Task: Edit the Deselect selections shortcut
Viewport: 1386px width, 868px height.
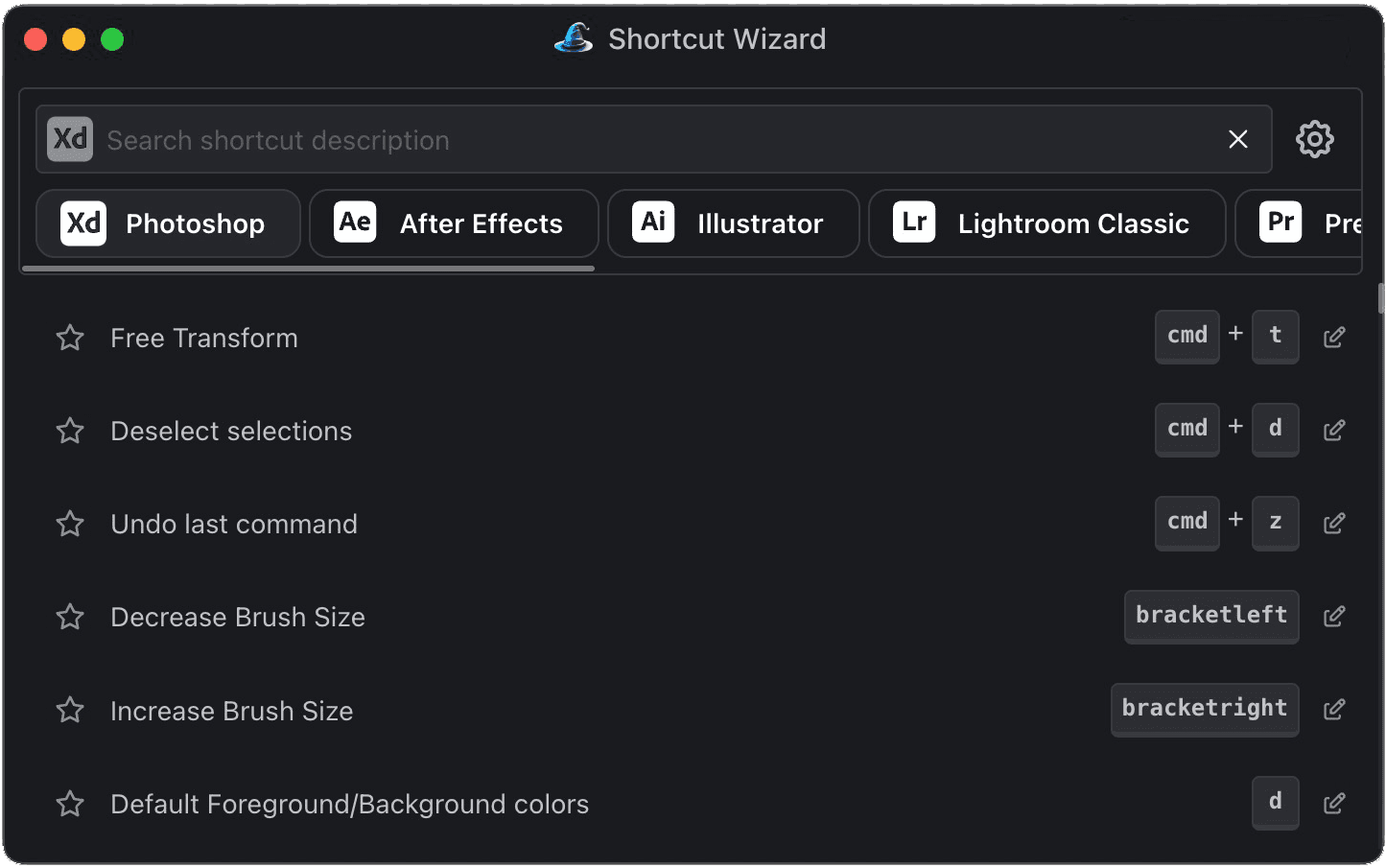Action: click(1334, 431)
